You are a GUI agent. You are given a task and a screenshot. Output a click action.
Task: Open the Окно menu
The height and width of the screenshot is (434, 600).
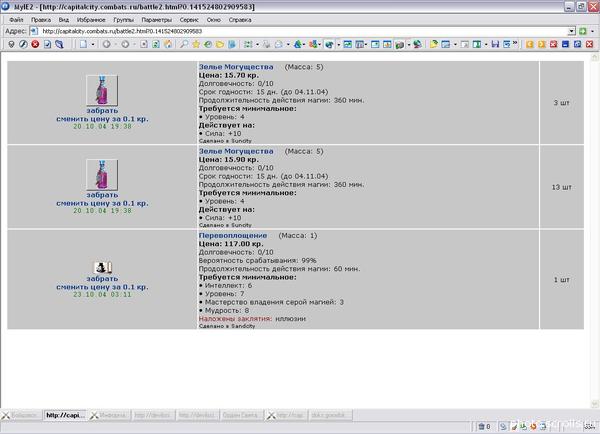214,20
